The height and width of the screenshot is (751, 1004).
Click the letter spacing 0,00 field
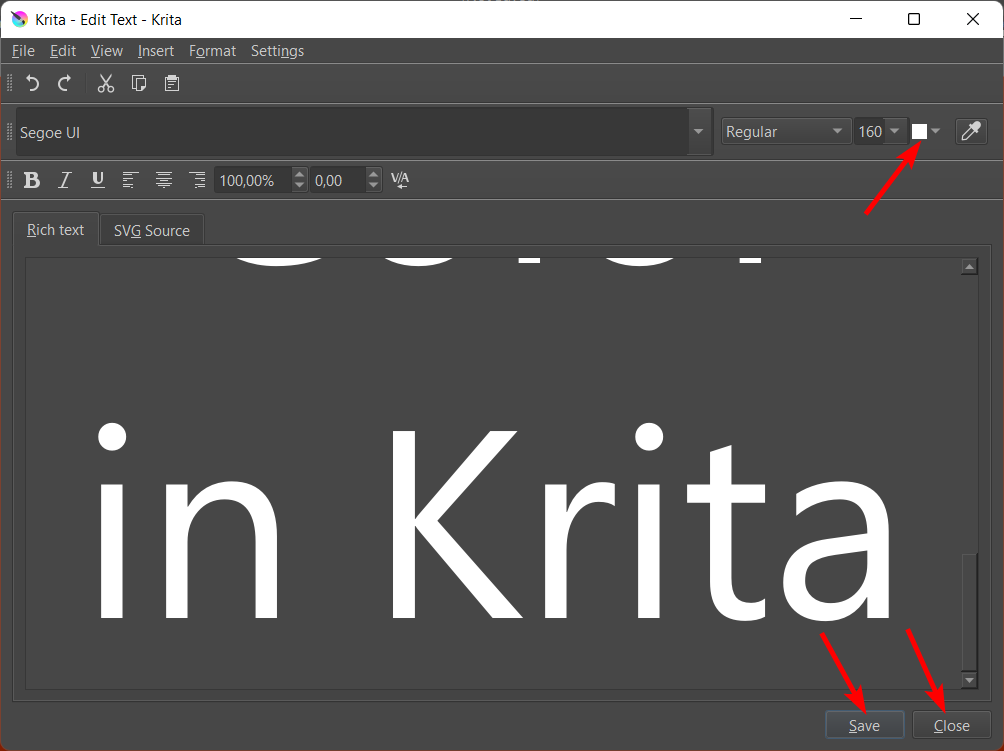click(x=338, y=181)
